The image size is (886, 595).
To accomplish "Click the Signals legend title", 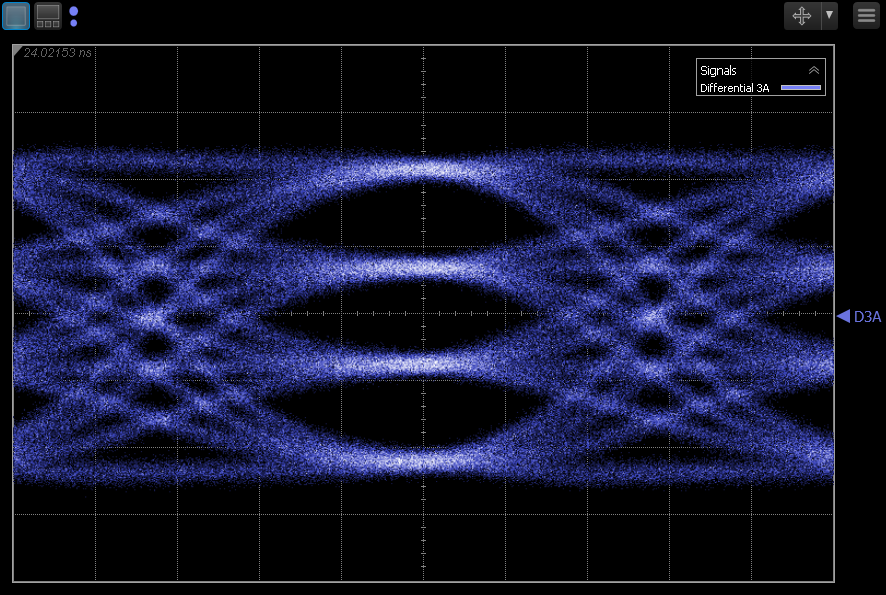I will coord(718,71).
